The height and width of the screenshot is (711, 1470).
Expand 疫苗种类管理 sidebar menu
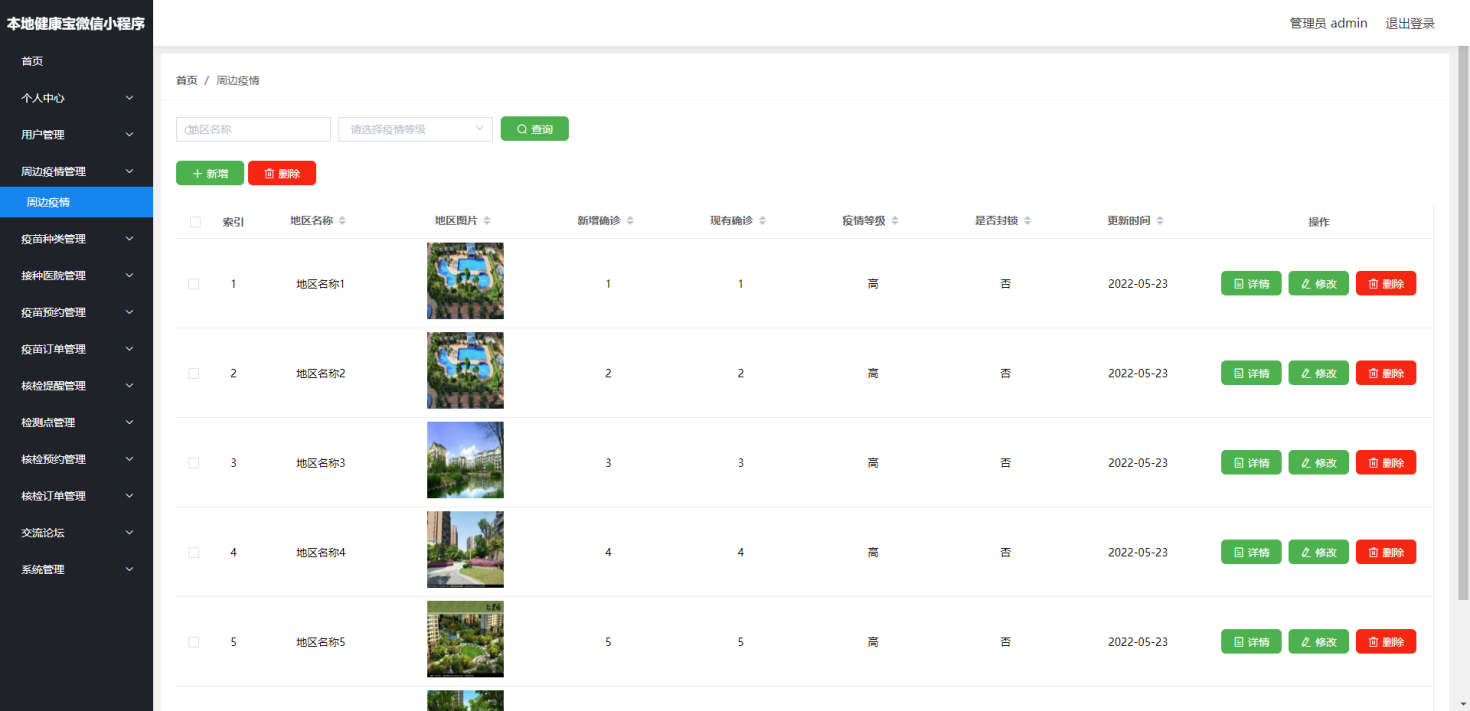click(76, 239)
